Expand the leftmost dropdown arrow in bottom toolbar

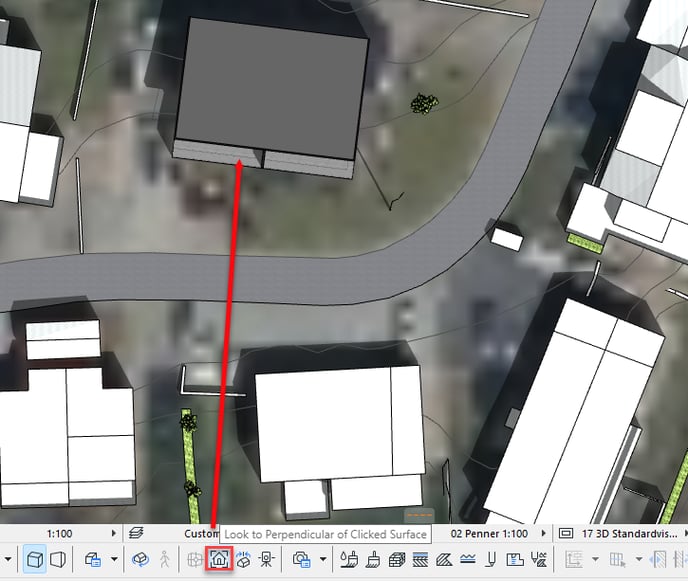pyautogui.click(x=8, y=559)
